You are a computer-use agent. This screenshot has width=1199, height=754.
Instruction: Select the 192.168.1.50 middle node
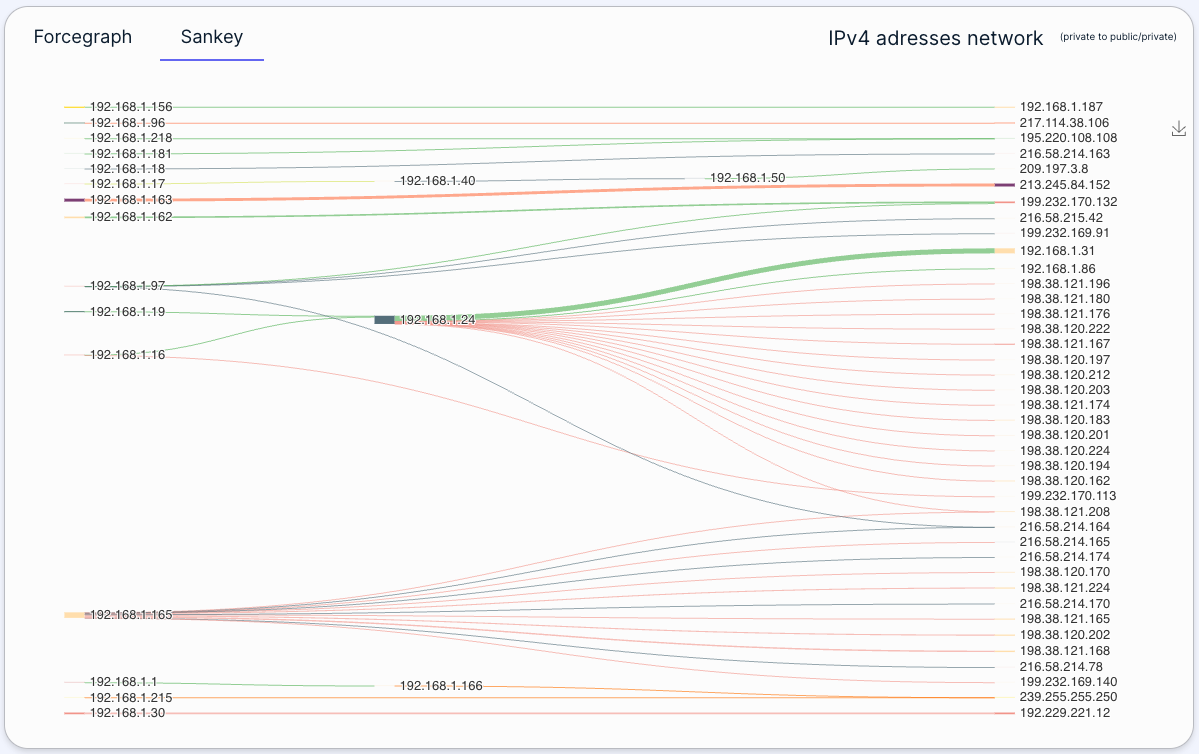tap(747, 177)
